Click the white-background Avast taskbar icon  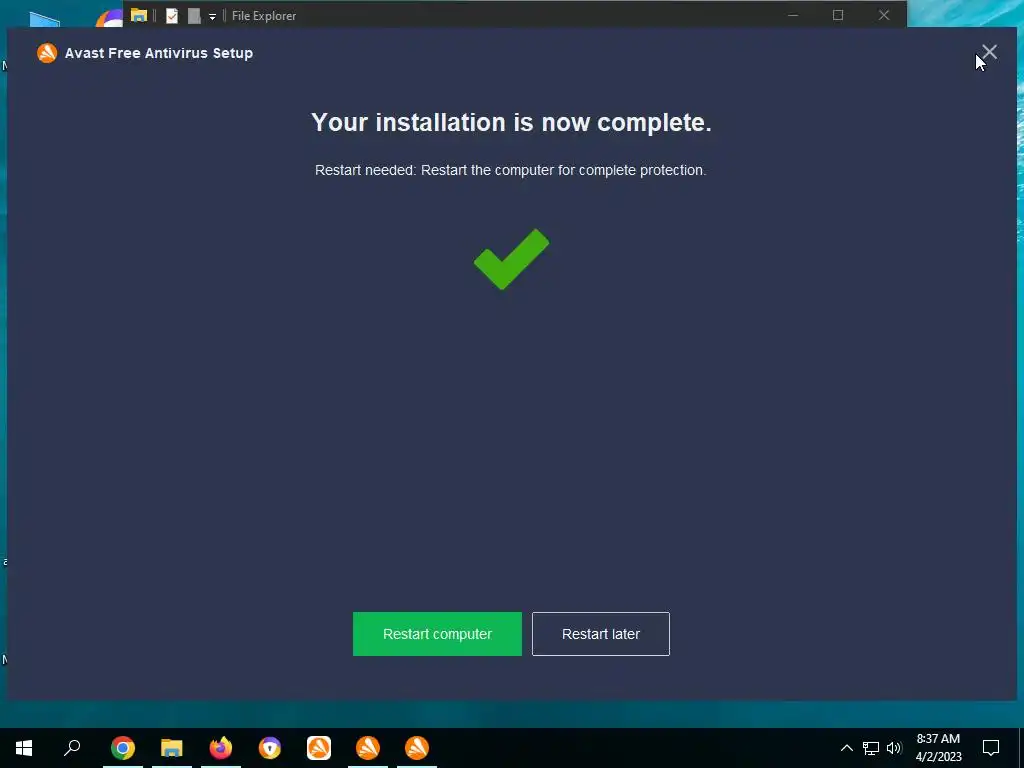[319, 748]
